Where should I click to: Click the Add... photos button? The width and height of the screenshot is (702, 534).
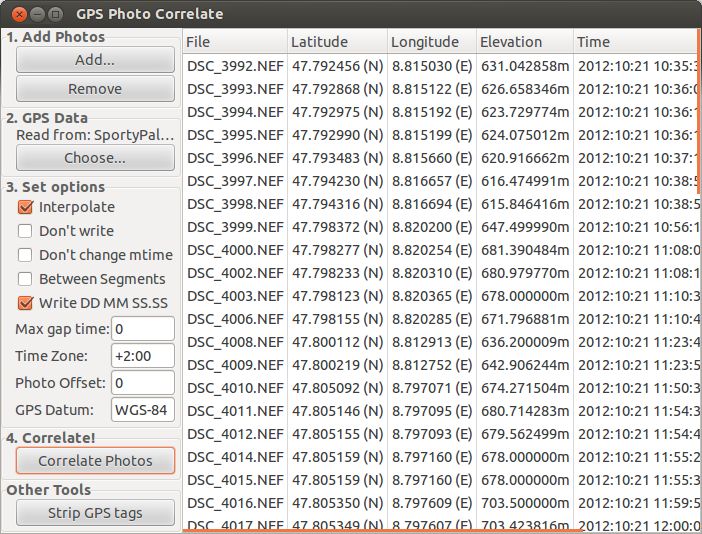point(95,60)
